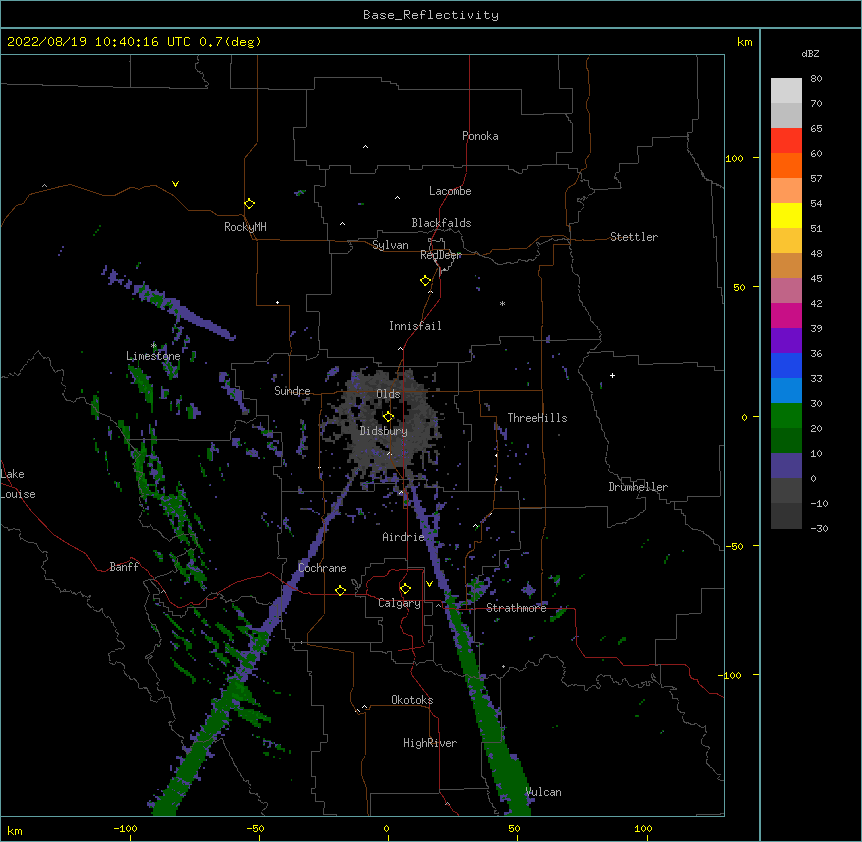Screen dimensions: 862x842
Task: Click the yellow diamond marker above the RockyMH label
Action: (x=249, y=204)
